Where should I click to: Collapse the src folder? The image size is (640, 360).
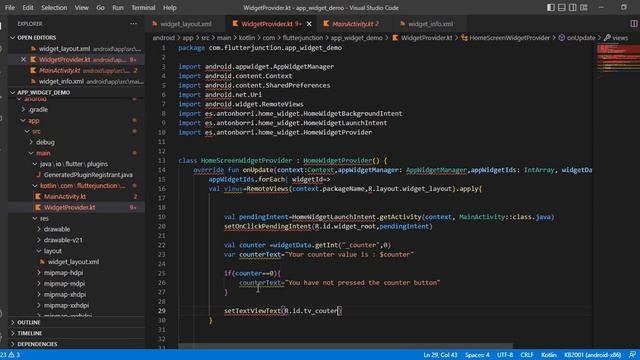tap(77, 131)
